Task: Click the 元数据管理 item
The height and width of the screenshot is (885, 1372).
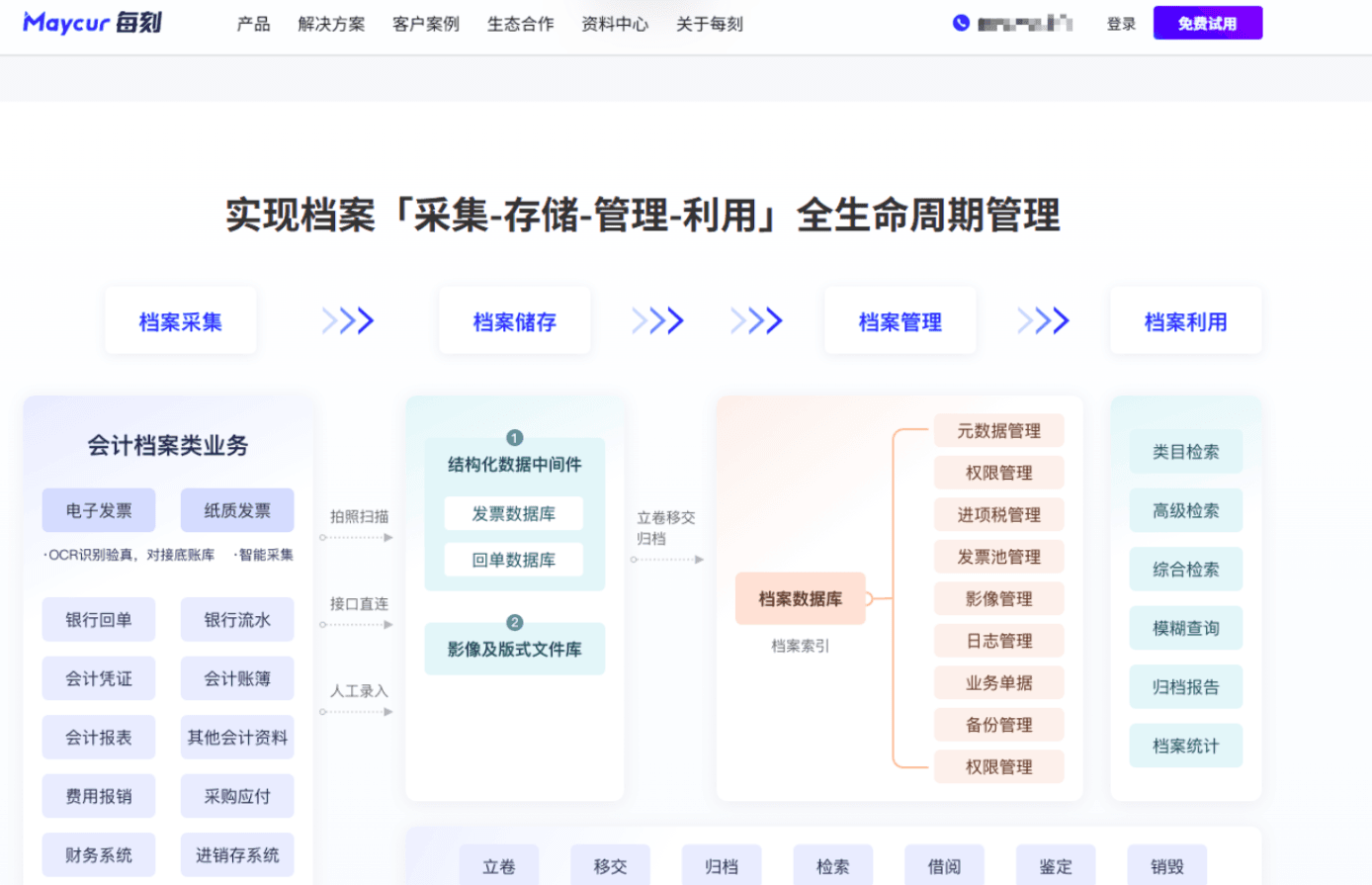Action: click(999, 431)
